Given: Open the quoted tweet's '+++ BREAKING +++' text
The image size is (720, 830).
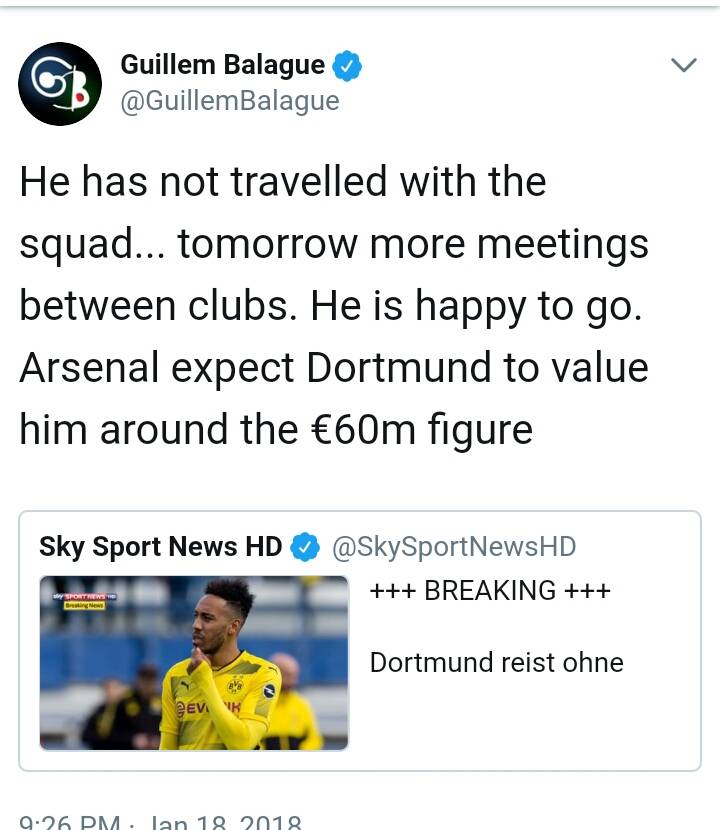Looking at the screenshot, I should 490,590.
